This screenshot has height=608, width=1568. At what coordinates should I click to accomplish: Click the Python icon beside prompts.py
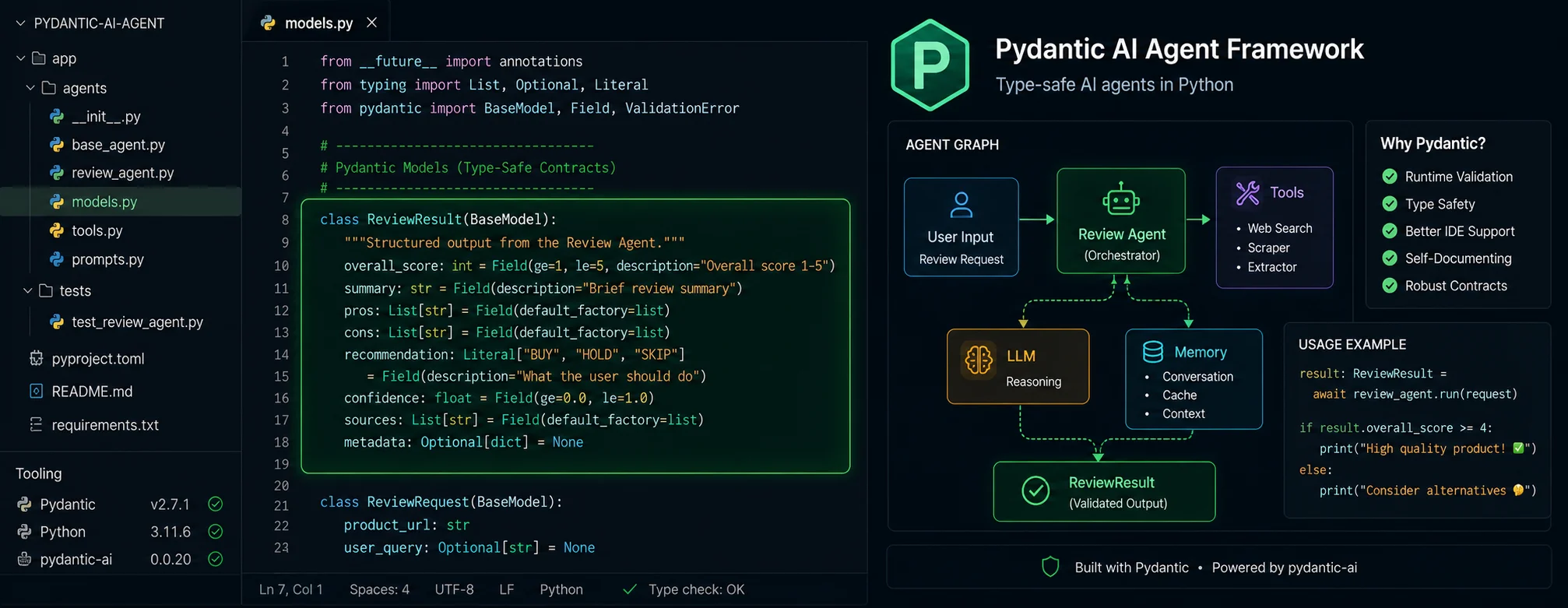point(57,259)
